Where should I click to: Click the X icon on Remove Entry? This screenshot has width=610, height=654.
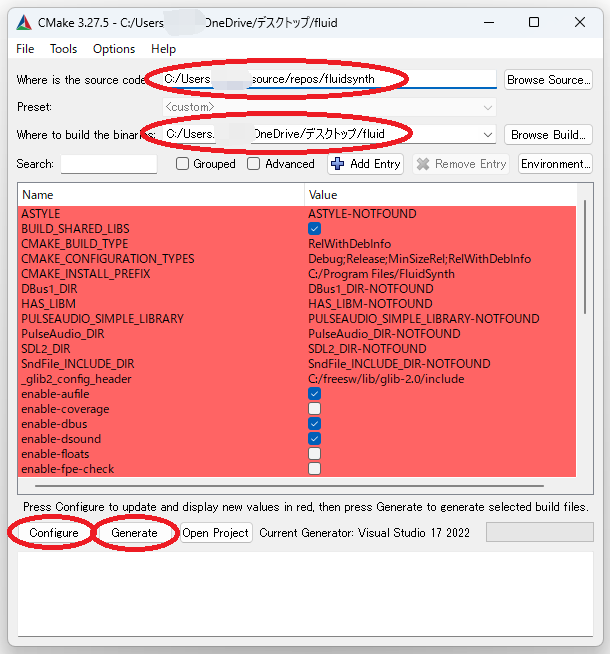tap(423, 164)
